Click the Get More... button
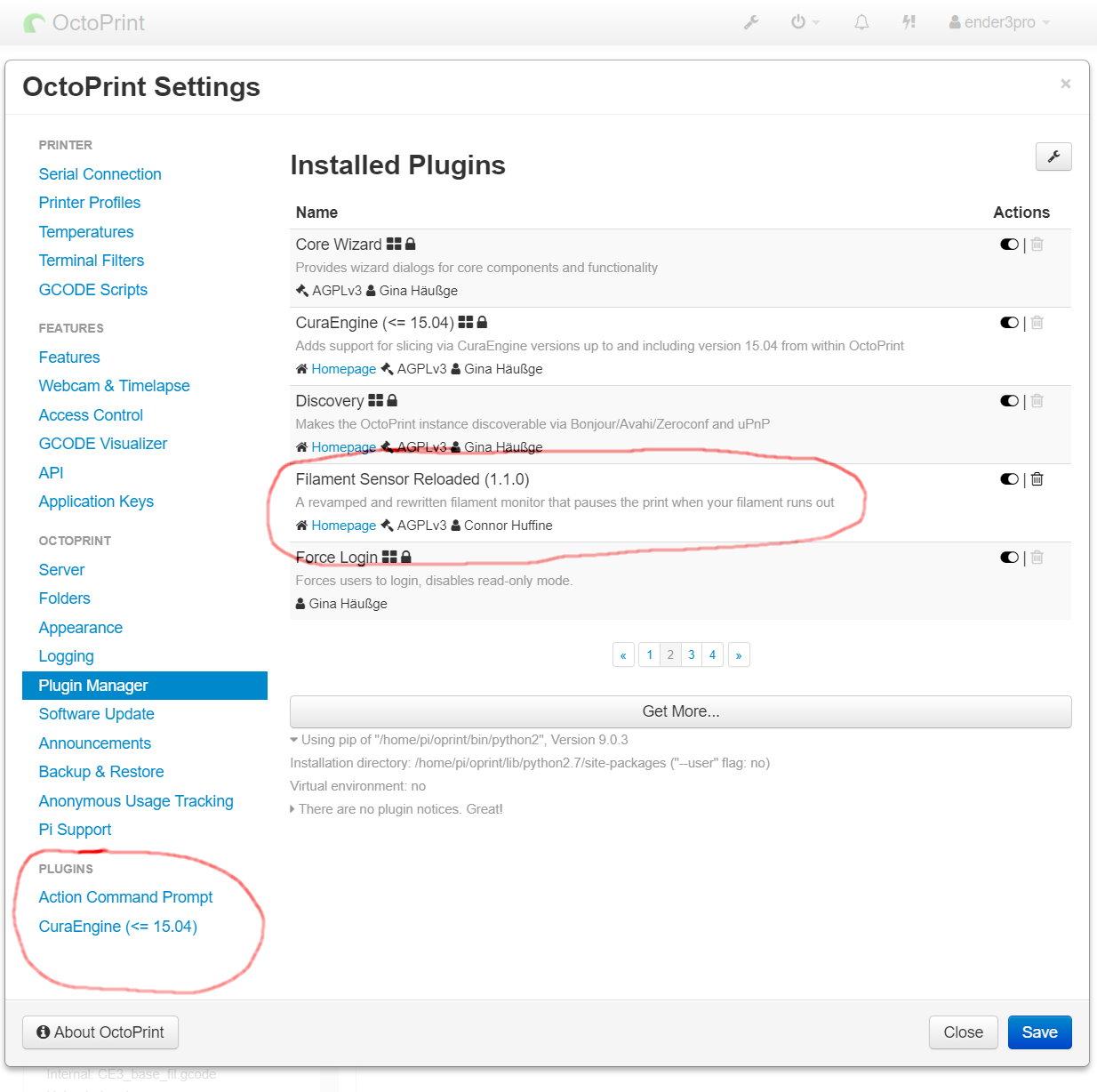This screenshot has width=1097, height=1092. pos(681,711)
